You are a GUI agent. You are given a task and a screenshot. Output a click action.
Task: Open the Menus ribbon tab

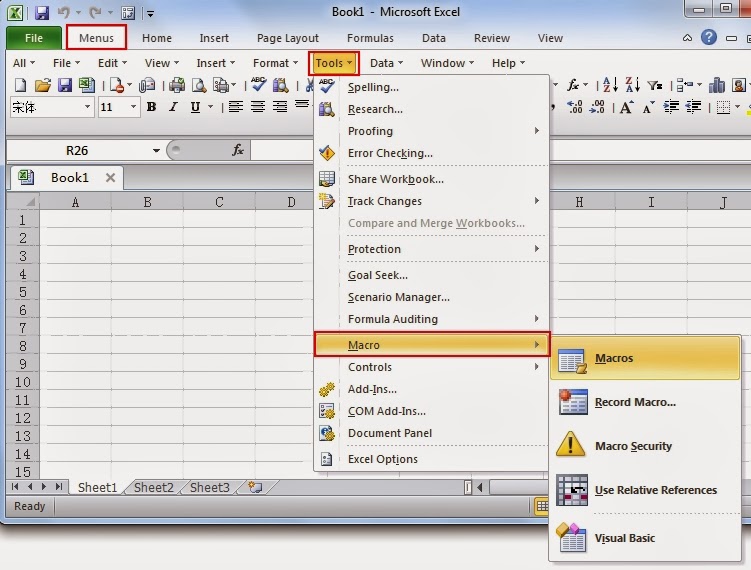coord(96,38)
